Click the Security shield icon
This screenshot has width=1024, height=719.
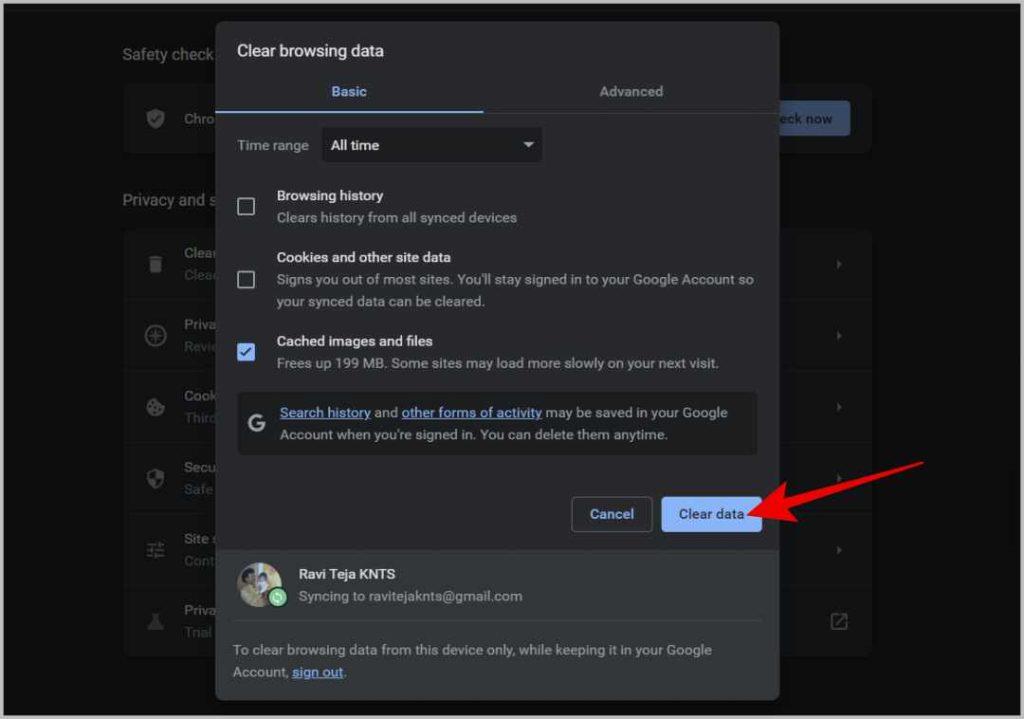(155, 478)
